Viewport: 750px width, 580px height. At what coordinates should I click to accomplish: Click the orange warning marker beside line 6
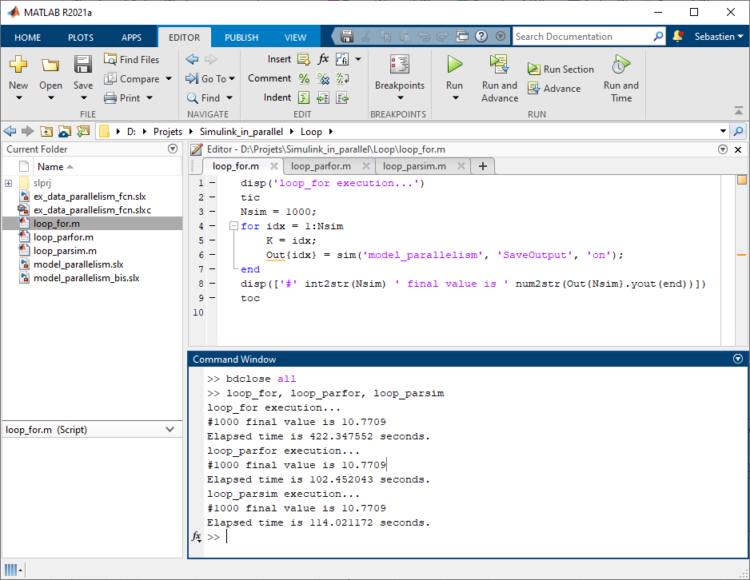click(741, 255)
